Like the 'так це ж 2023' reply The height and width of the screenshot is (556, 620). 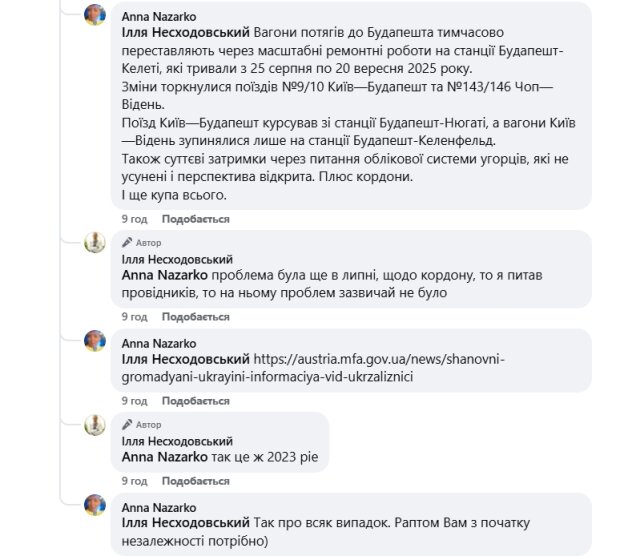tap(196, 485)
